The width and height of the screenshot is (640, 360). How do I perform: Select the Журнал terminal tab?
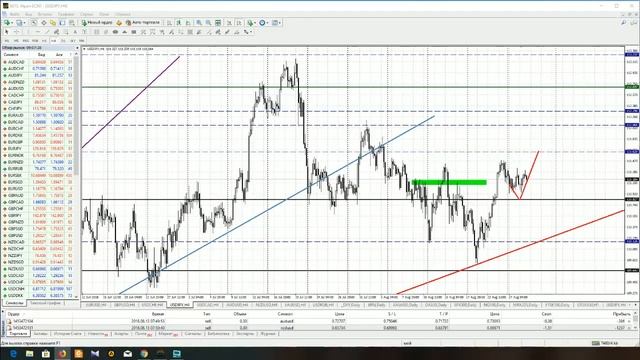click(x=268, y=333)
